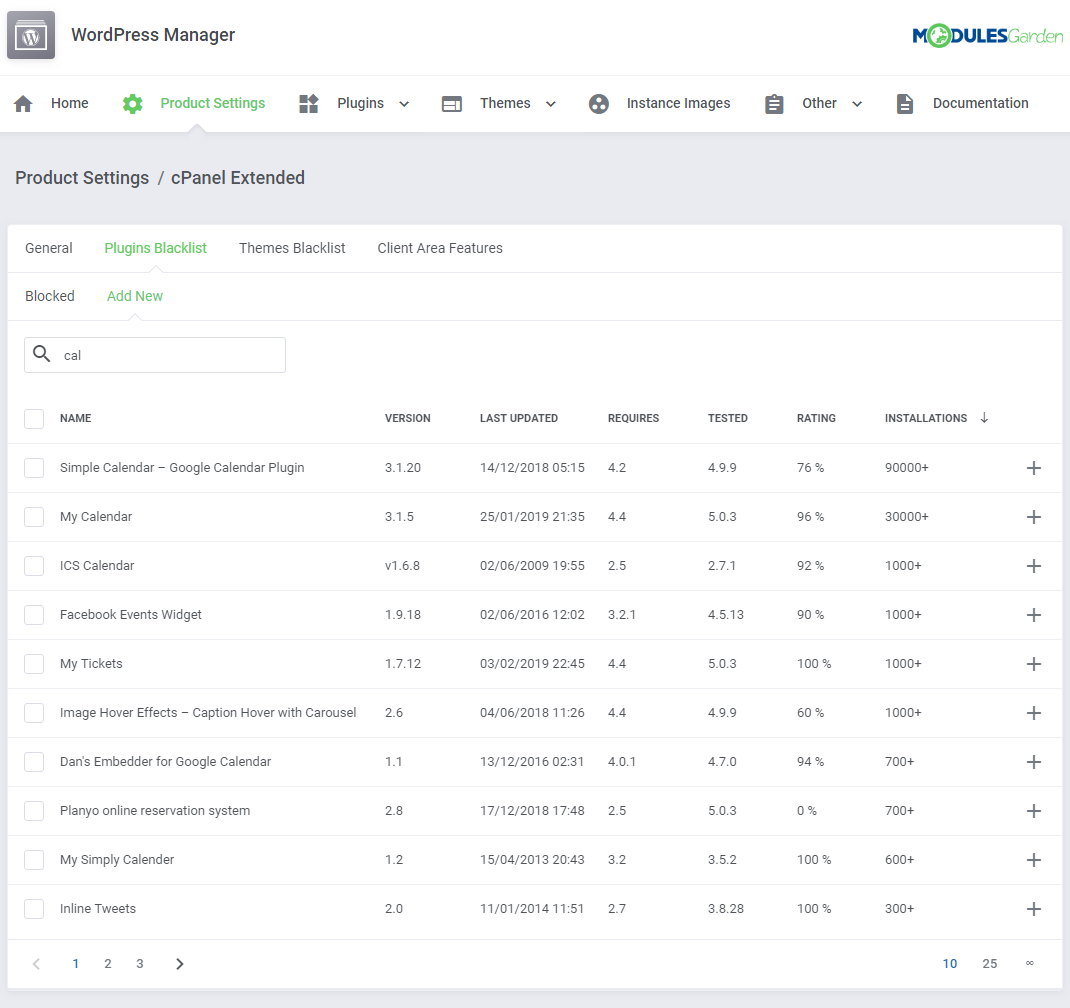Click the Home house icon

[x=23, y=104]
